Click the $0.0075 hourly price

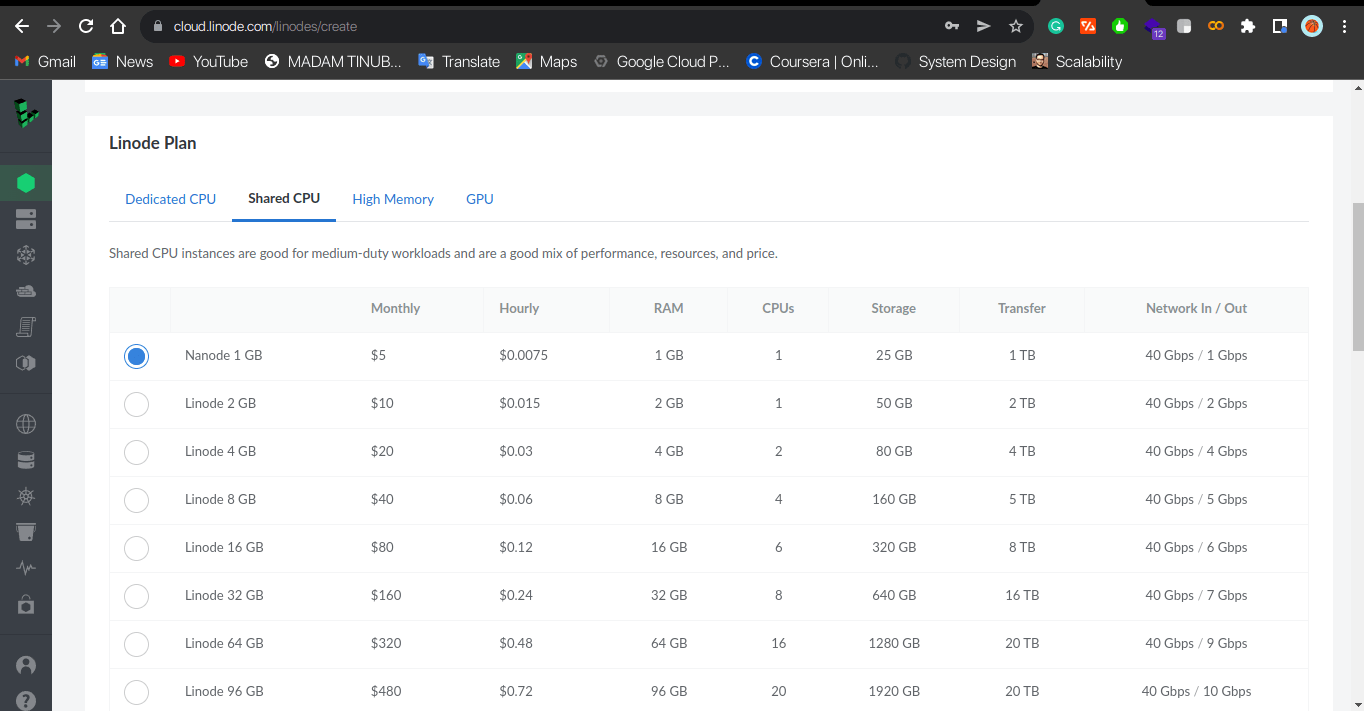point(523,356)
